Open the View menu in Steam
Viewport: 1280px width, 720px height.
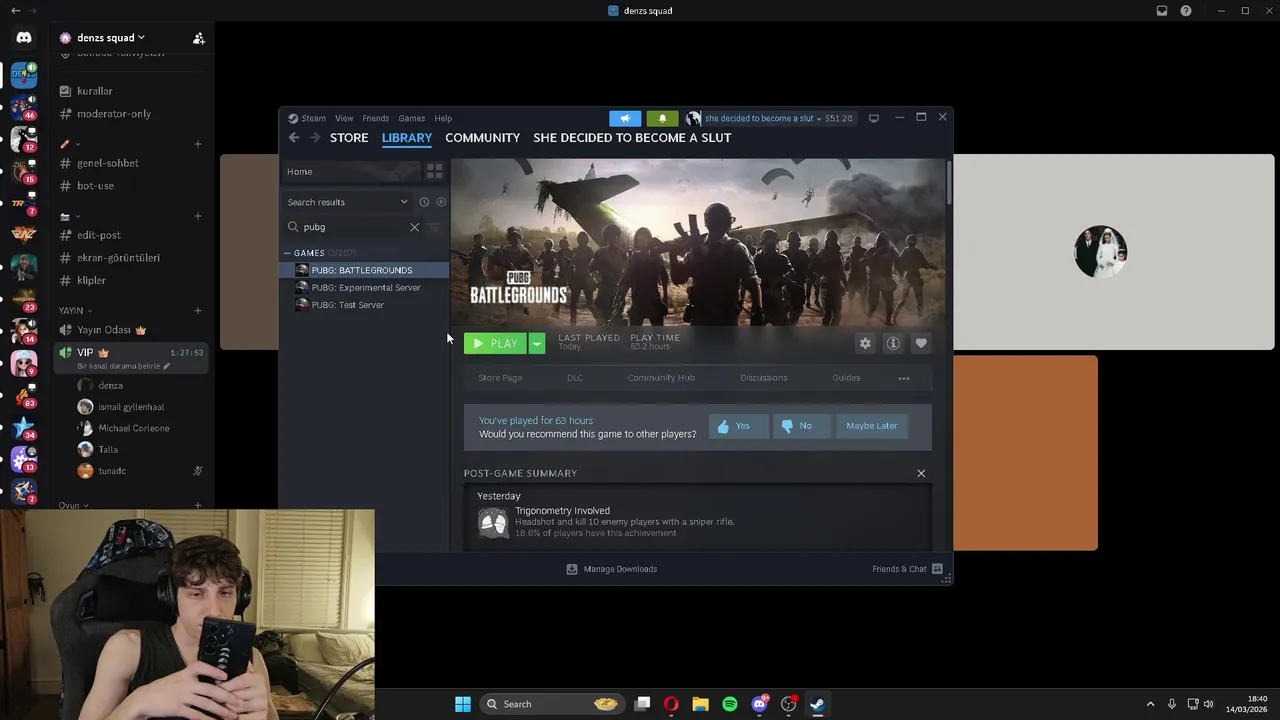[x=344, y=118]
